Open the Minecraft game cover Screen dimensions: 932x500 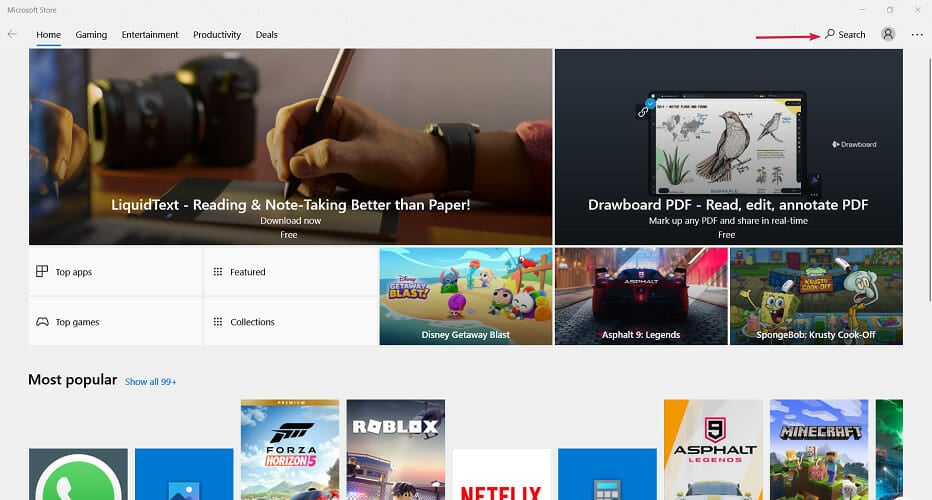(819, 449)
